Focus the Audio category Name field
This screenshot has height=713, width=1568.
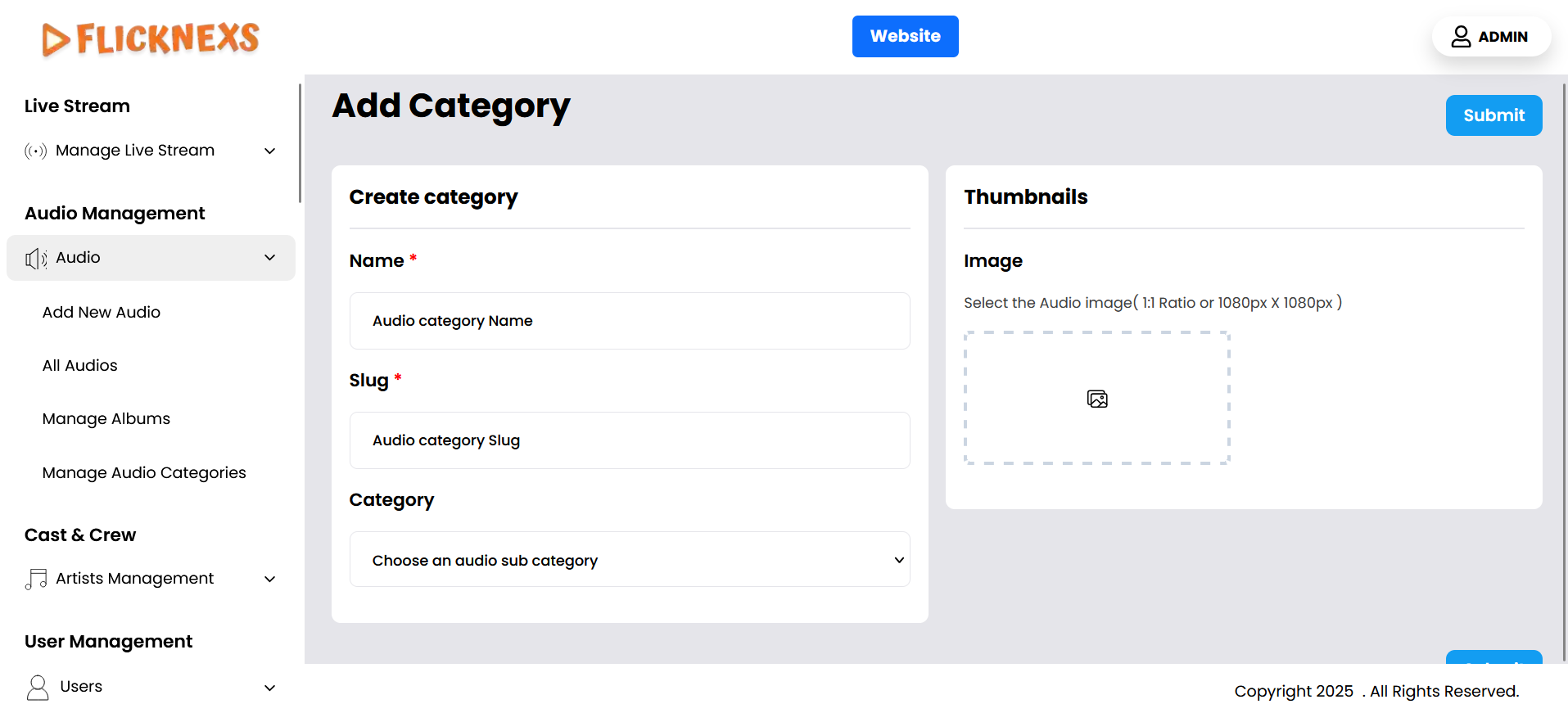[629, 321]
